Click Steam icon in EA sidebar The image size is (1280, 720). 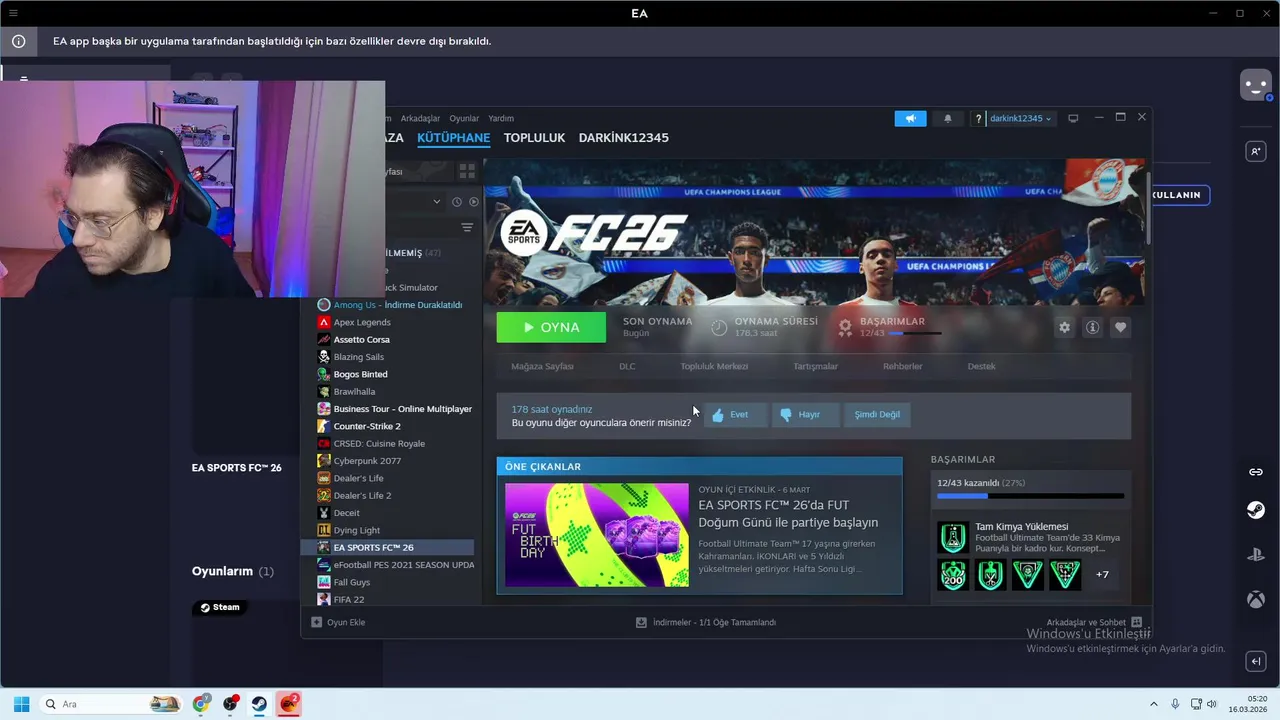tap(1256, 511)
